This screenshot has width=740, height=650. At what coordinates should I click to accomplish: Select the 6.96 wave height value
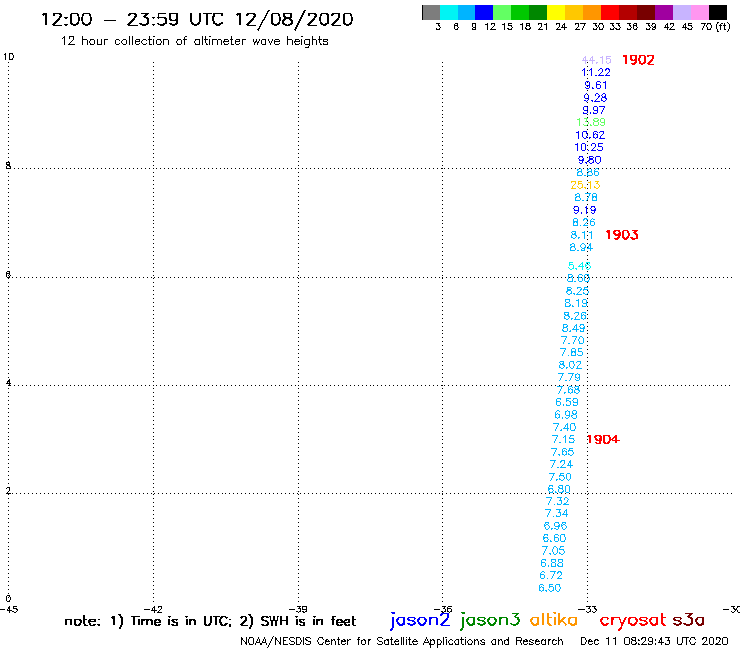click(x=555, y=526)
